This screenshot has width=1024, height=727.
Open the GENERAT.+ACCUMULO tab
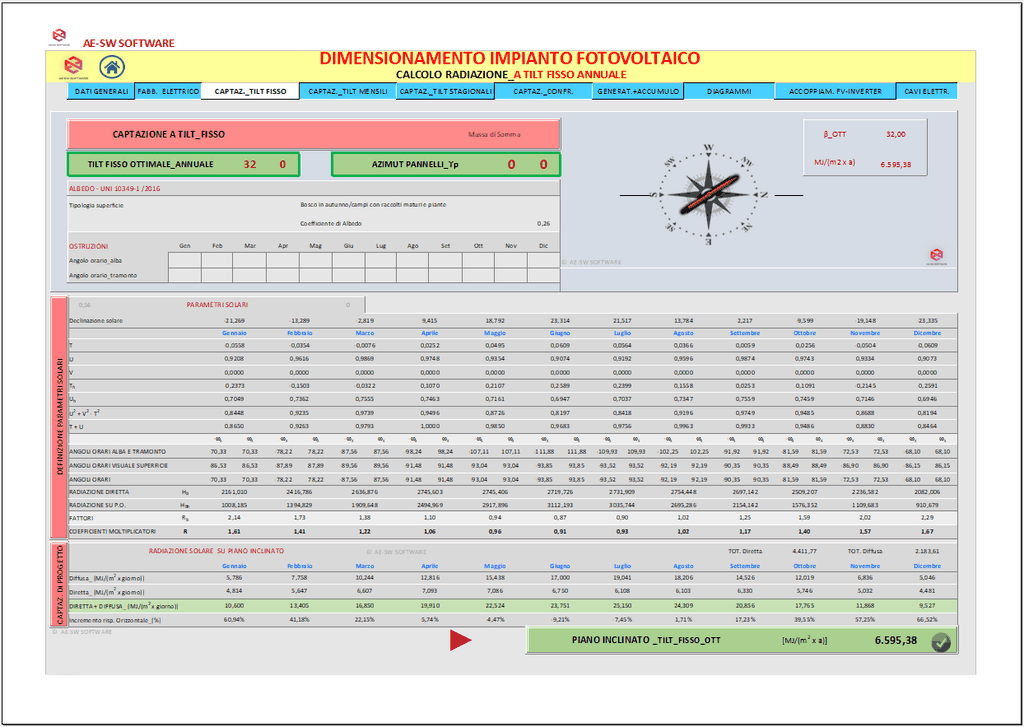point(638,91)
